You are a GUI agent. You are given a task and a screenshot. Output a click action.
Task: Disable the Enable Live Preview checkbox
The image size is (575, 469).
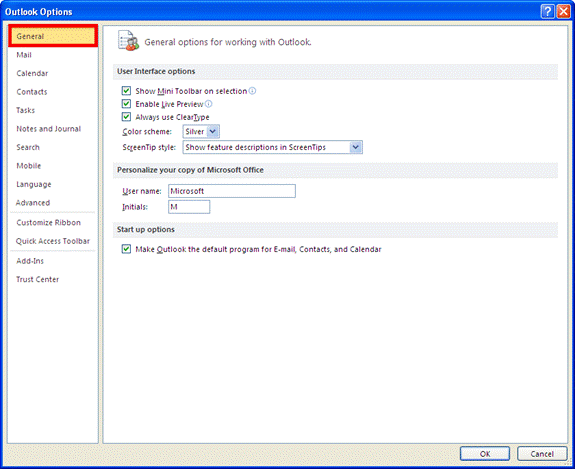pyautogui.click(x=126, y=104)
